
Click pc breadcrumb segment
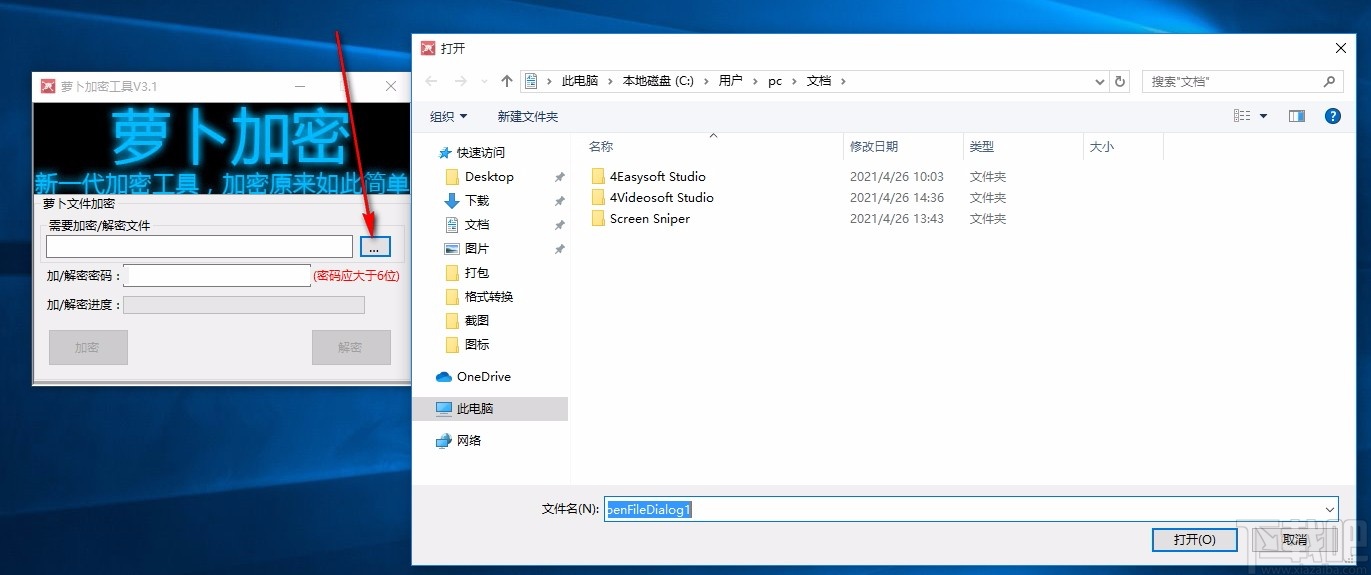(775, 81)
